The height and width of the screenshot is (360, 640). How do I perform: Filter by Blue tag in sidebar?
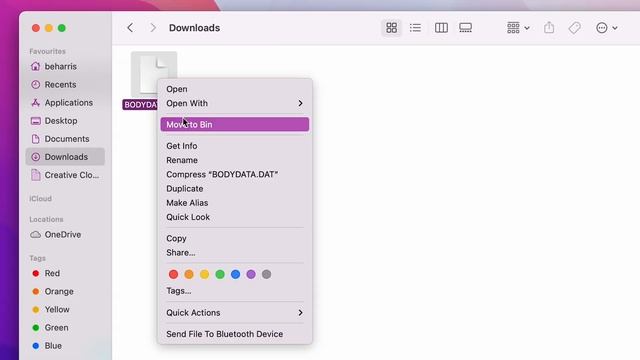click(65, 346)
